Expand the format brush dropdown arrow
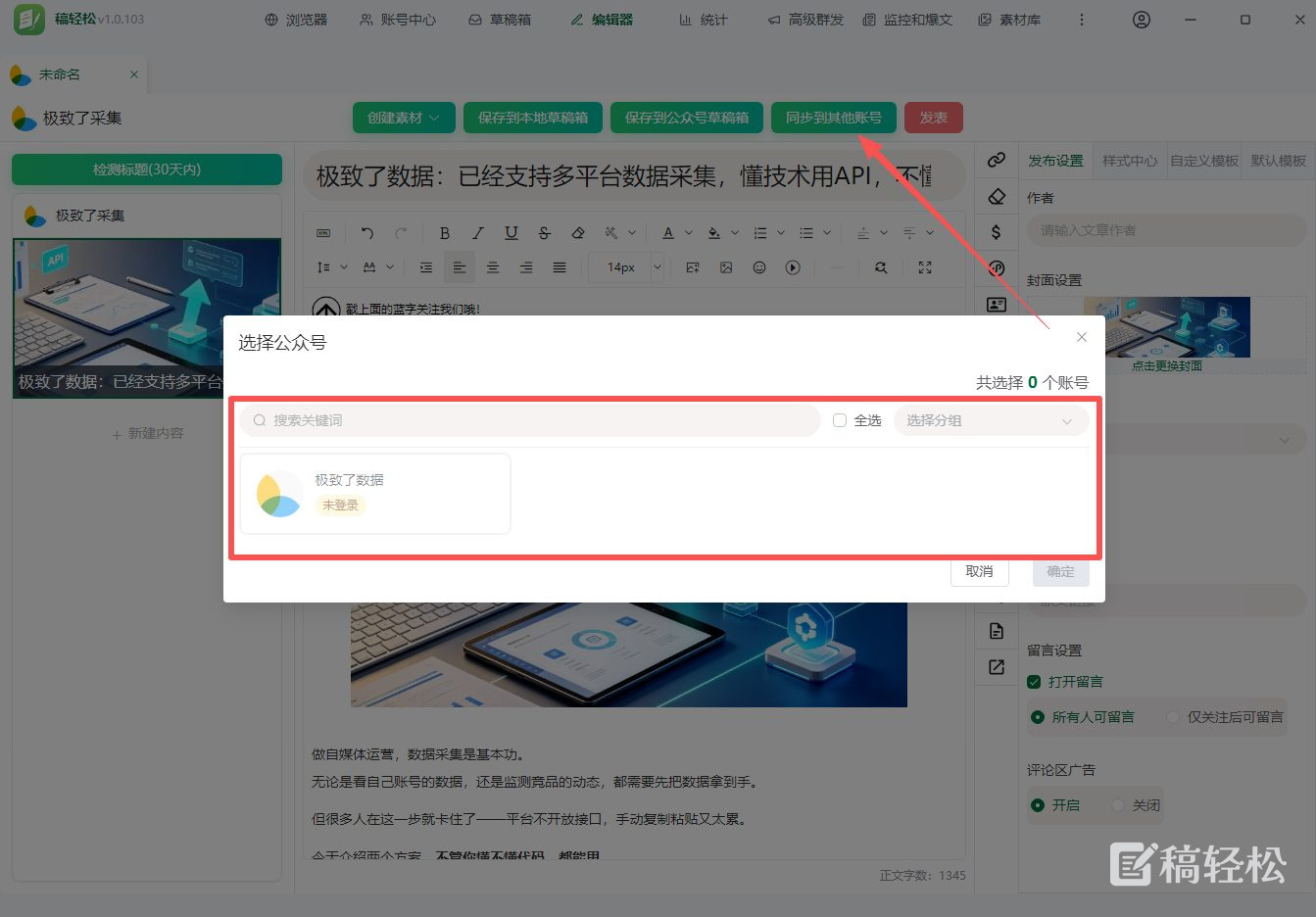This screenshot has width=1316, height=917. (x=632, y=233)
